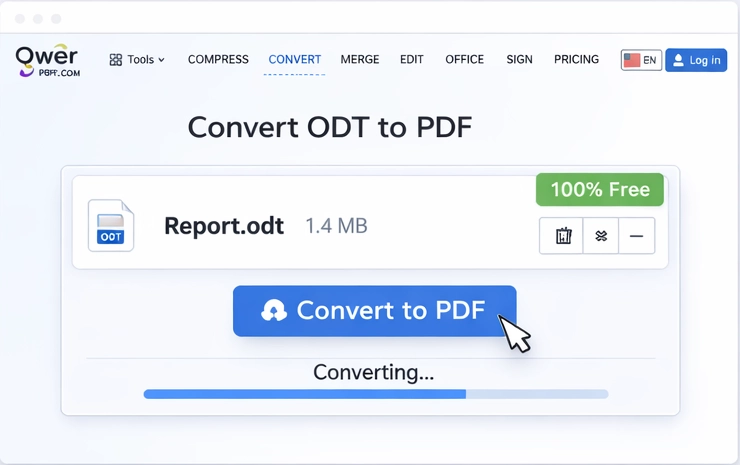This screenshot has height=465, width=740.
Task: Select the CONVERT menu item
Action: (294, 59)
